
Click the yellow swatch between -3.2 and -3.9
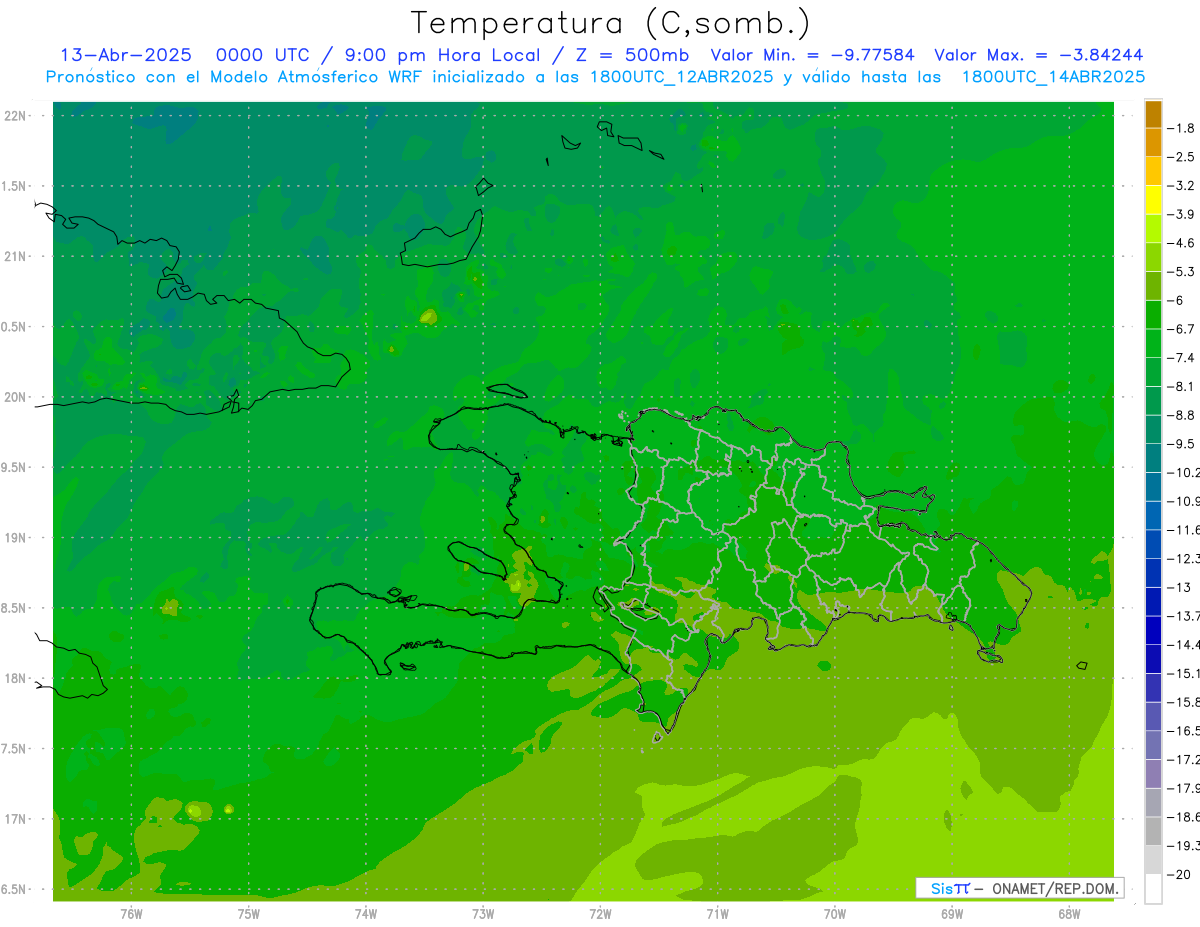[x=1153, y=201]
